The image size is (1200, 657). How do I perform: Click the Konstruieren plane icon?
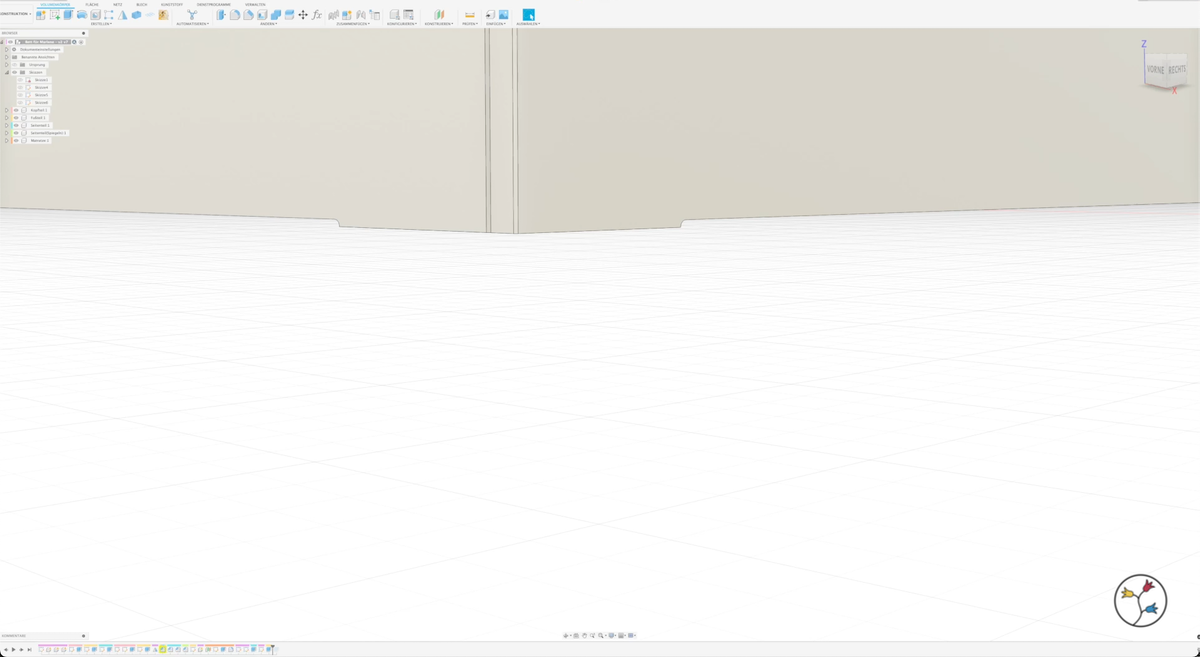pos(439,15)
